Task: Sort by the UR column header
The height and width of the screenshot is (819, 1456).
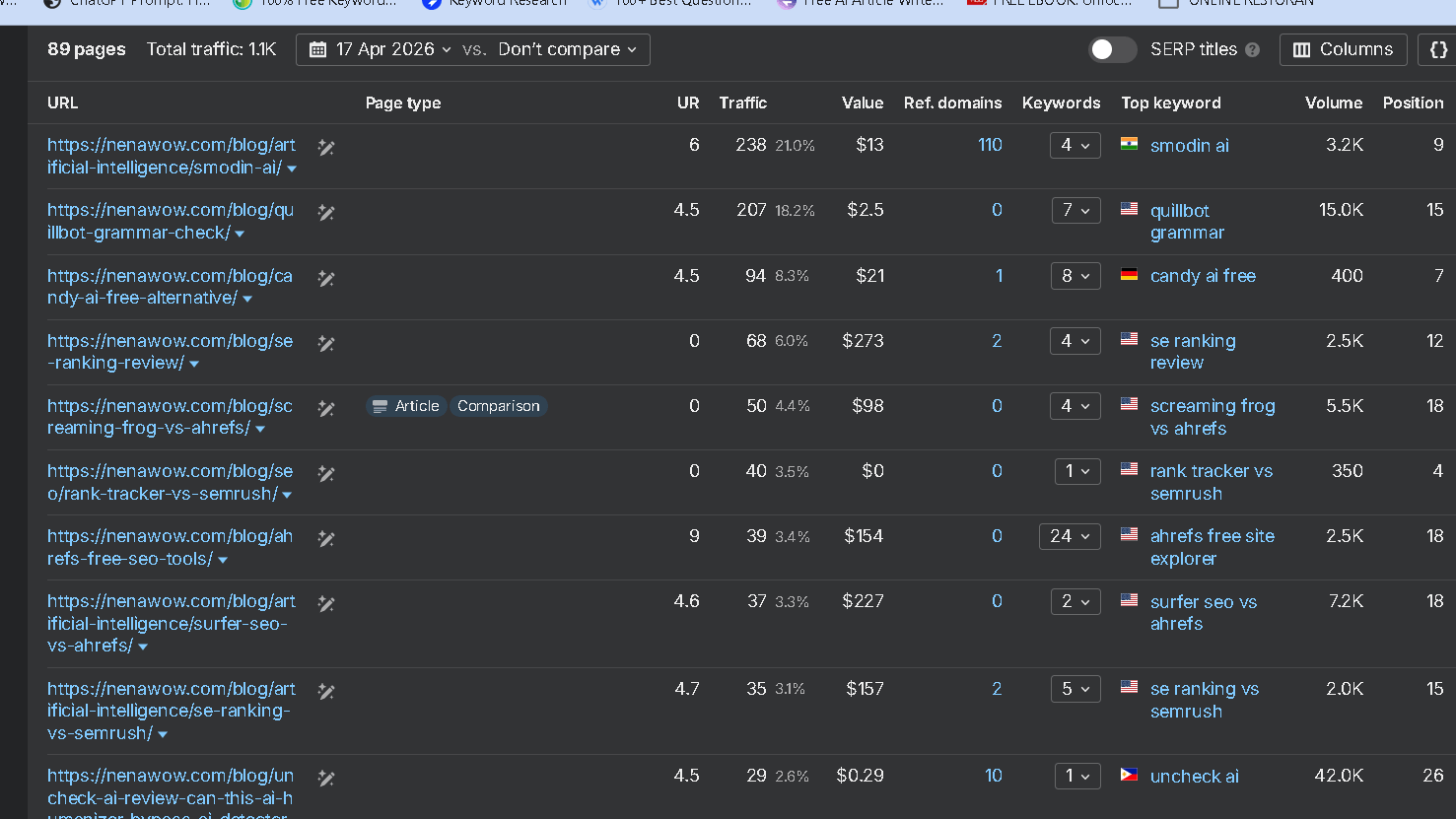Action: [x=688, y=102]
